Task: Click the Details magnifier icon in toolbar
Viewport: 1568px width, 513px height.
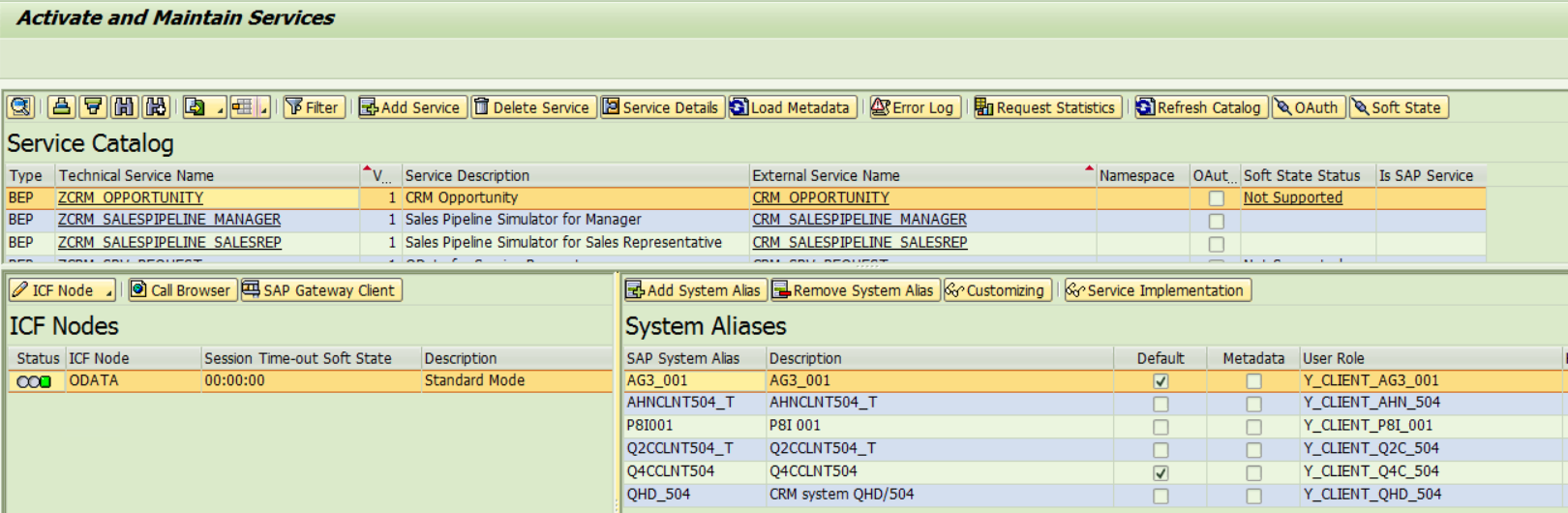Action: tap(21, 107)
